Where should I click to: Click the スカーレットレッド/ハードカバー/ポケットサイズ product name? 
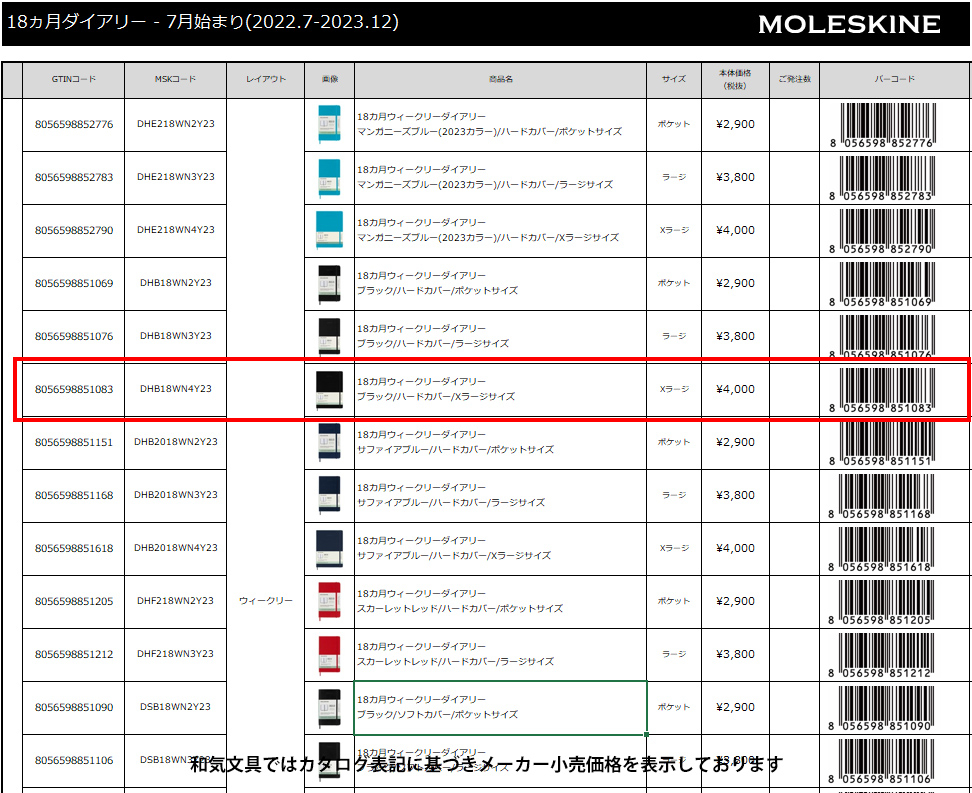460,609
